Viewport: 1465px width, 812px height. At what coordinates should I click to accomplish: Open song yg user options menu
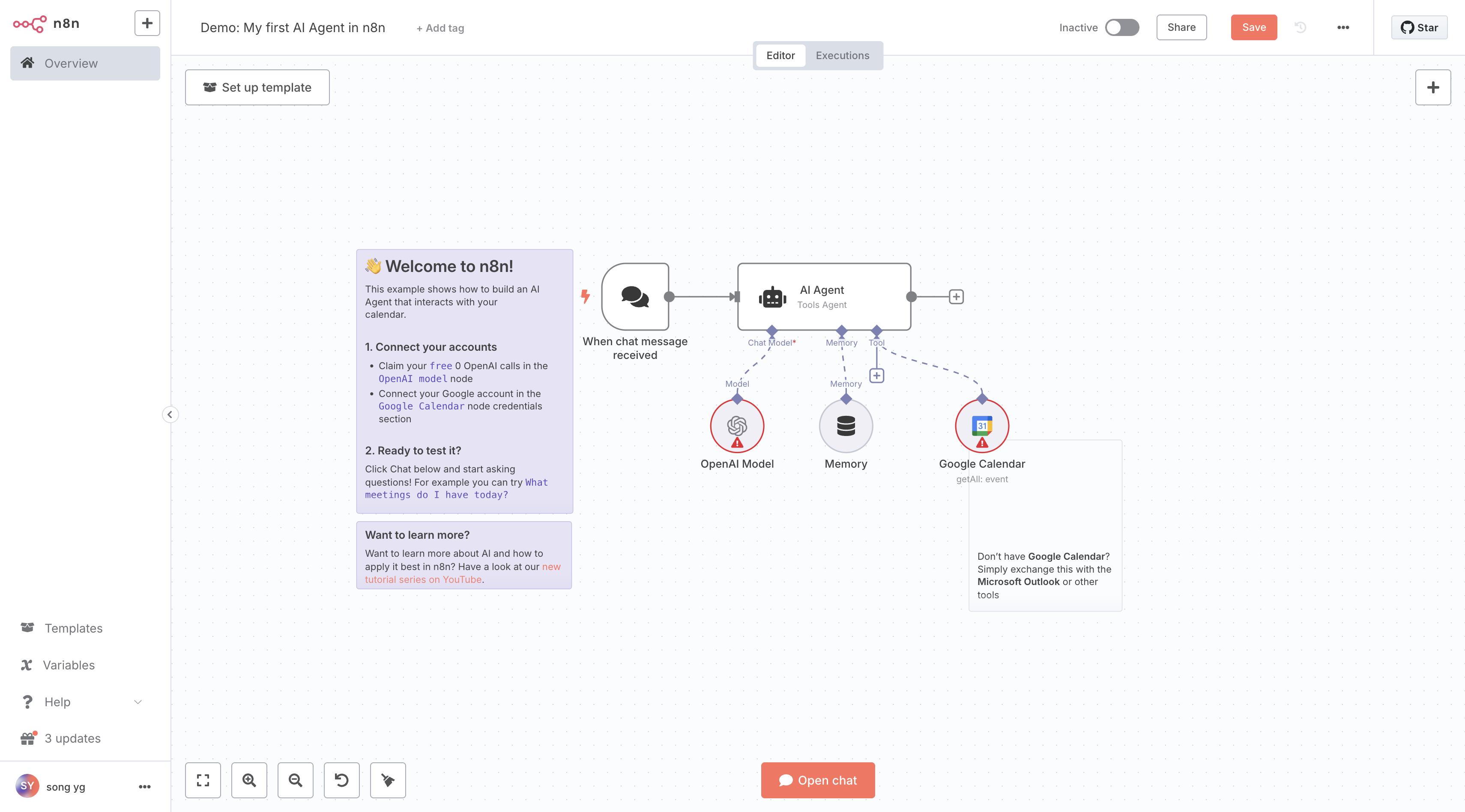click(144, 786)
